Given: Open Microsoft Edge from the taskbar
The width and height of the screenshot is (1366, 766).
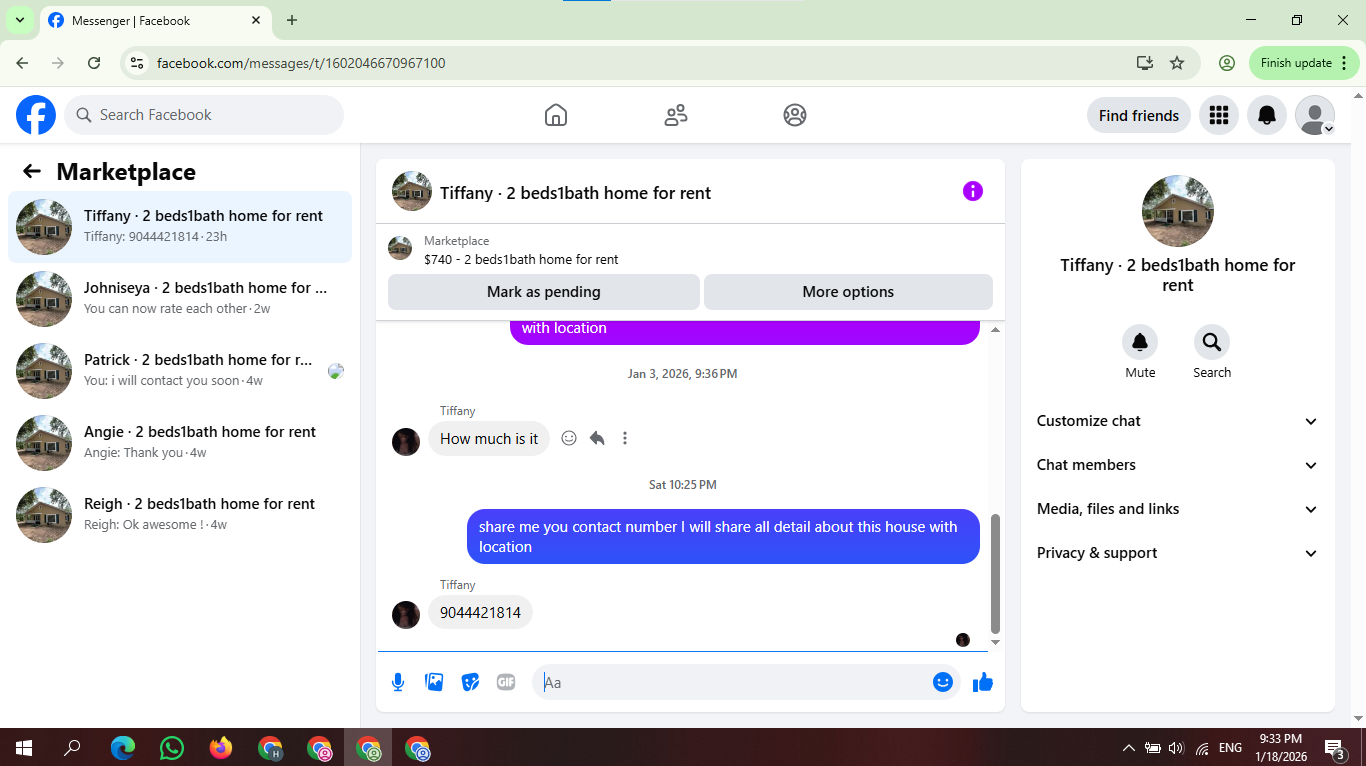Looking at the screenshot, I should point(123,748).
